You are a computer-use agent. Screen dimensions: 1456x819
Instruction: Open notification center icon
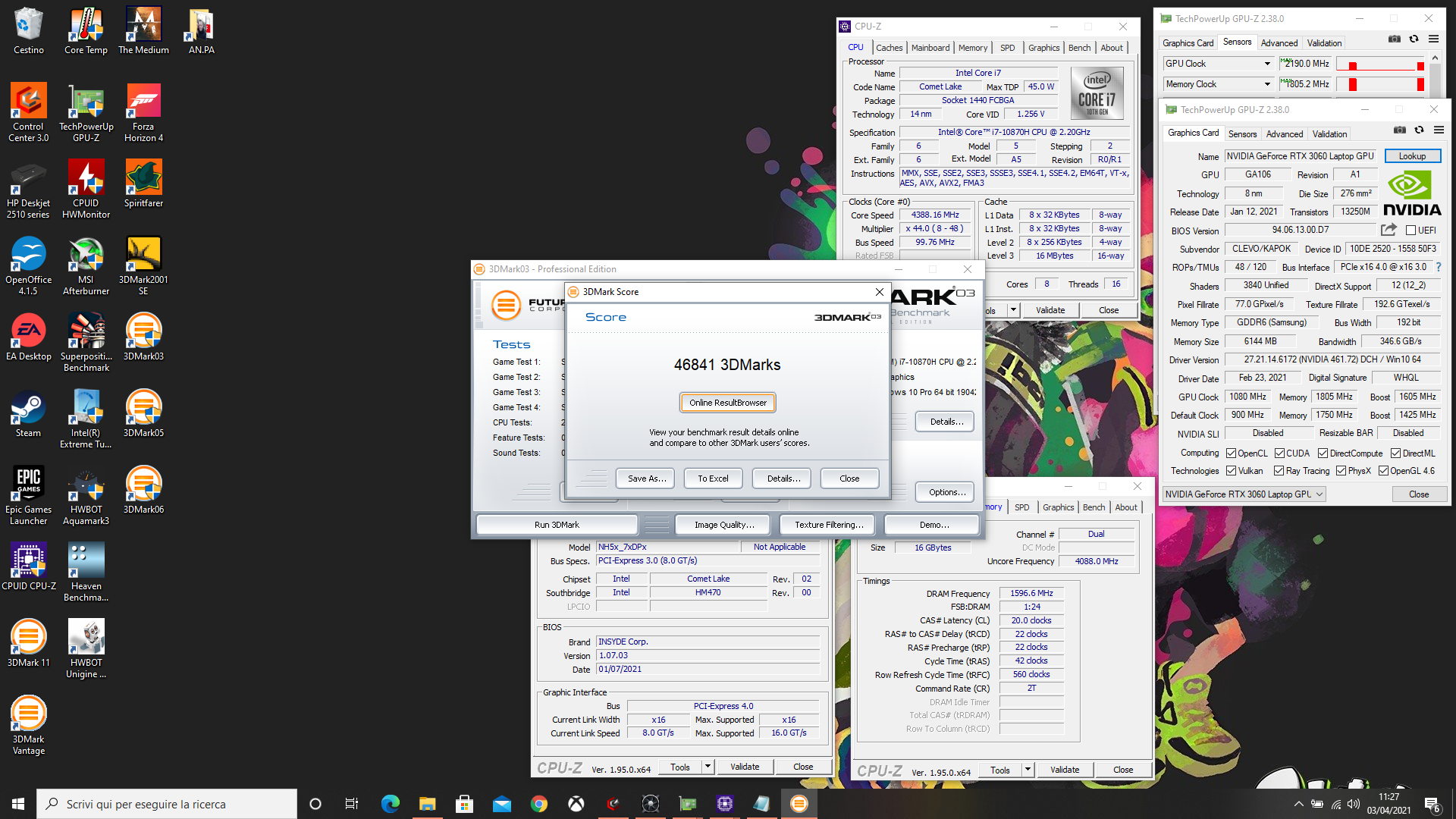[1432, 805]
